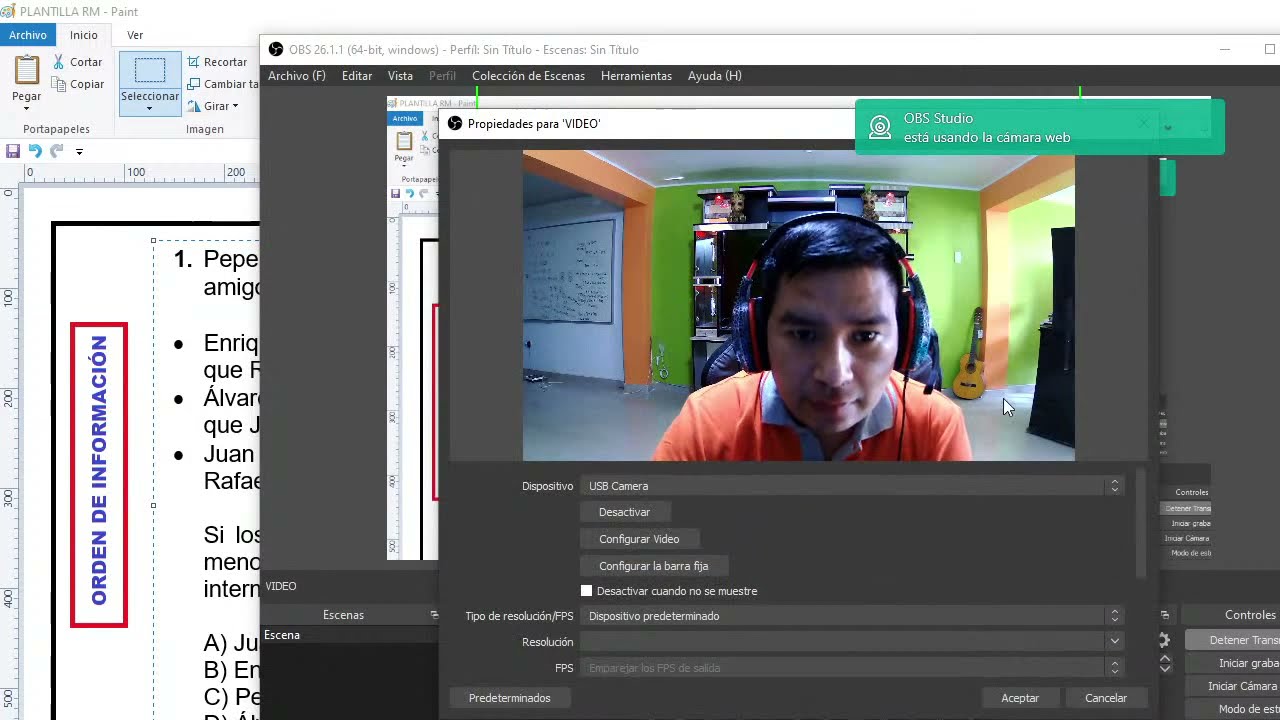Toggle 'Desactivar cuando no se muestre' checkbox
This screenshot has height=720, width=1280.
coord(587,591)
